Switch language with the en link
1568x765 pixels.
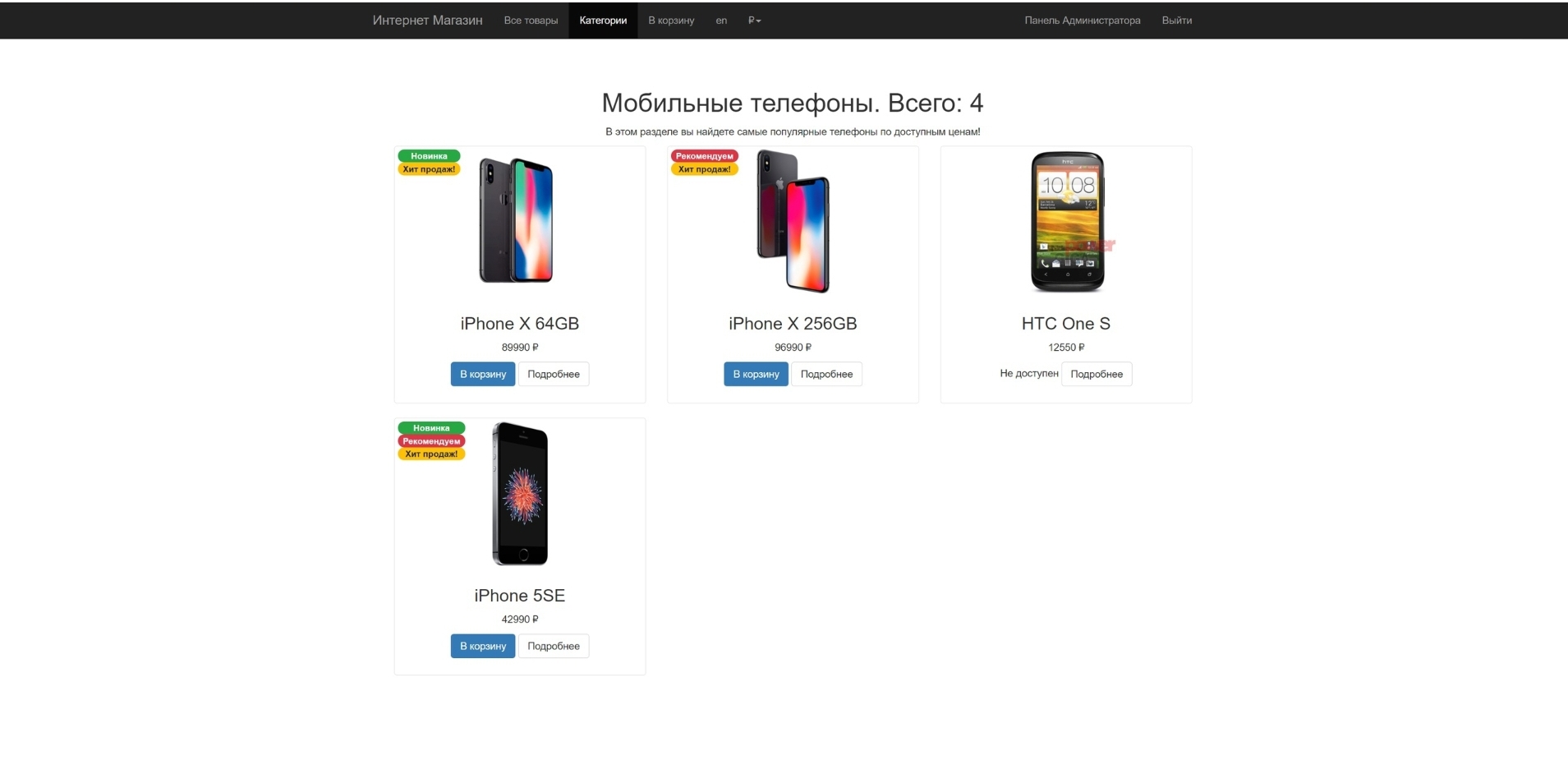[721, 21]
